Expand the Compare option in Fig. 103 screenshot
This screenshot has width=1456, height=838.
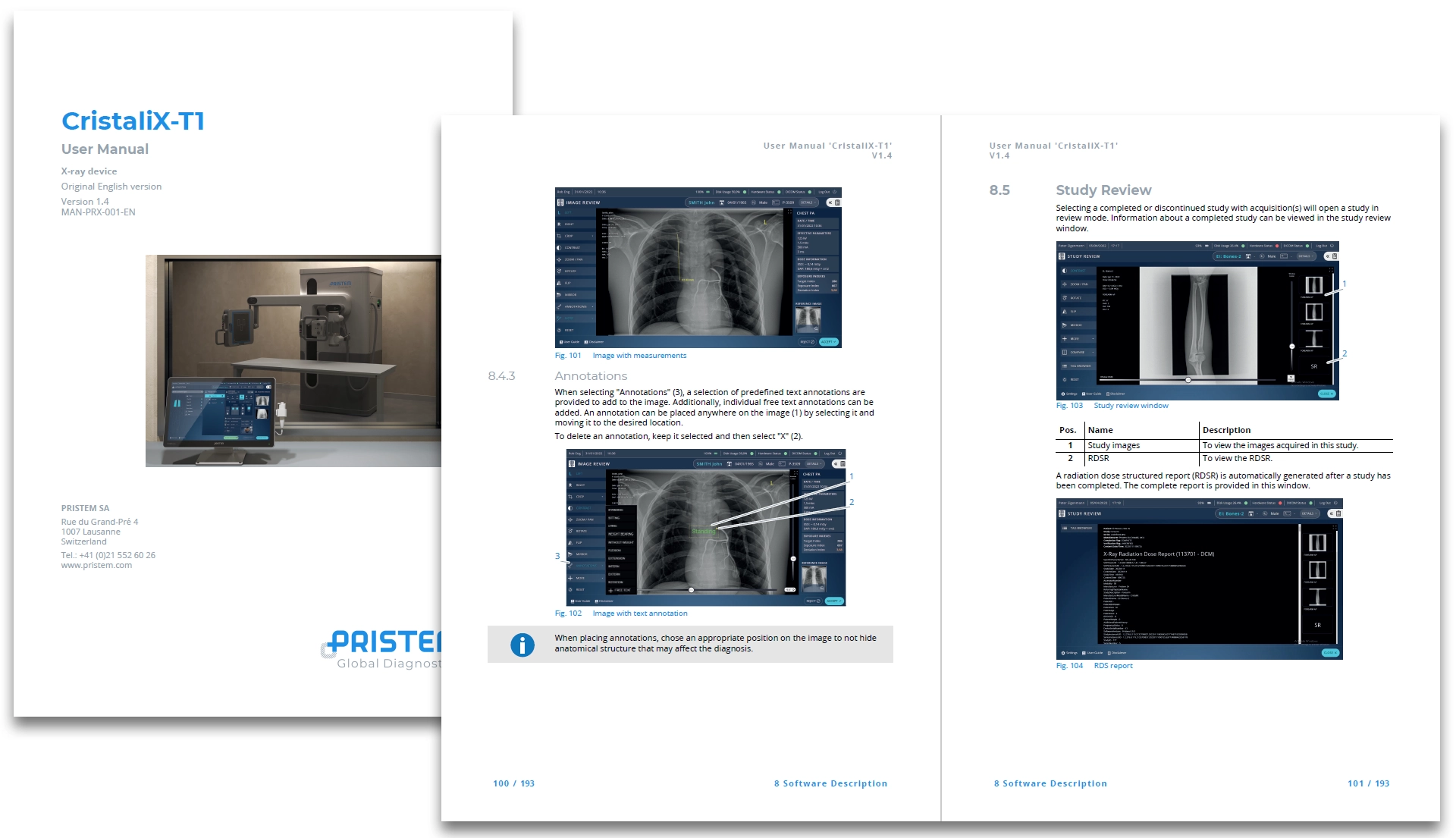(x=1077, y=353)
